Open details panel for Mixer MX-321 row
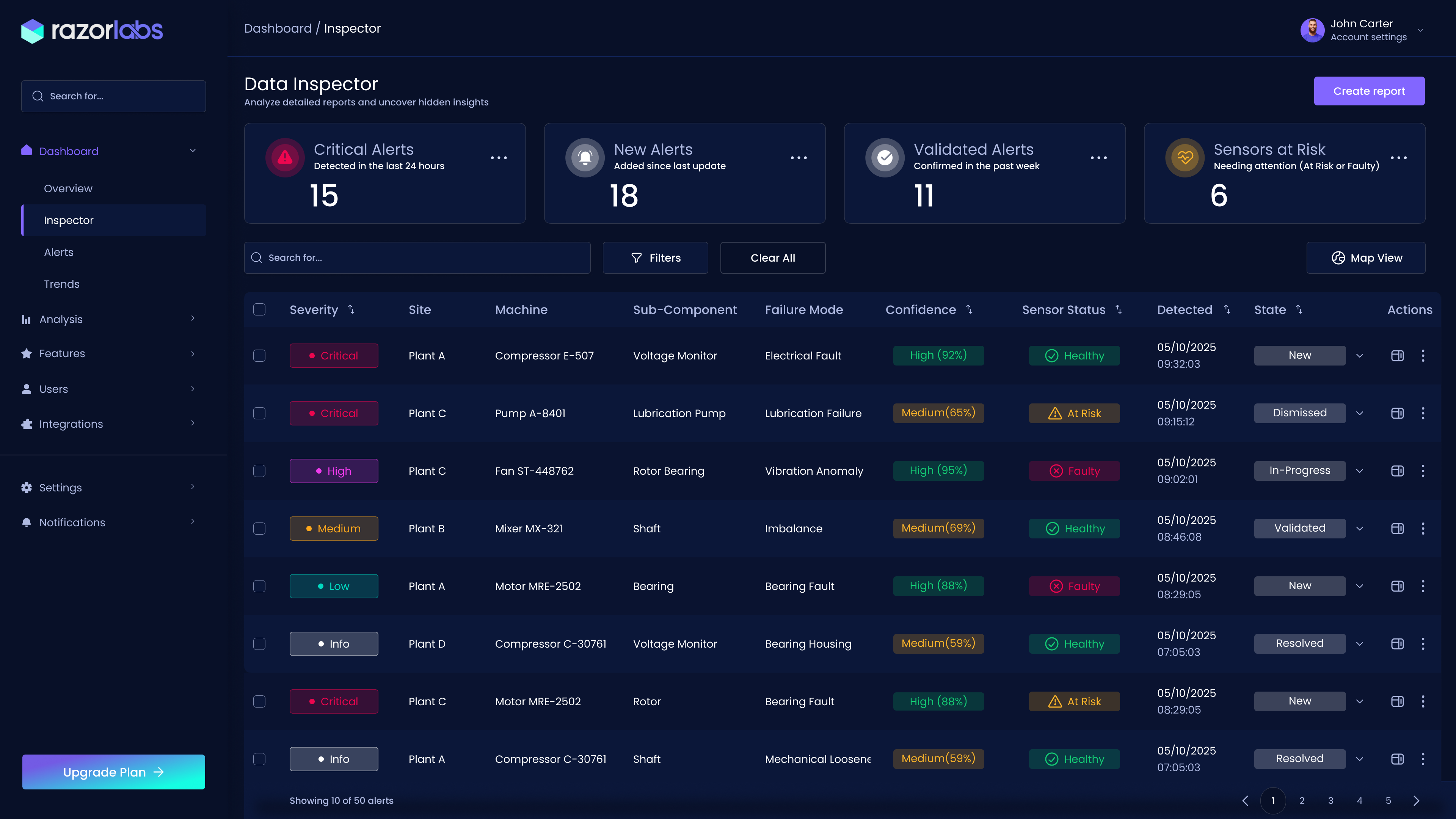Viewport: 1456px width, 819px height. [1397, 529]
